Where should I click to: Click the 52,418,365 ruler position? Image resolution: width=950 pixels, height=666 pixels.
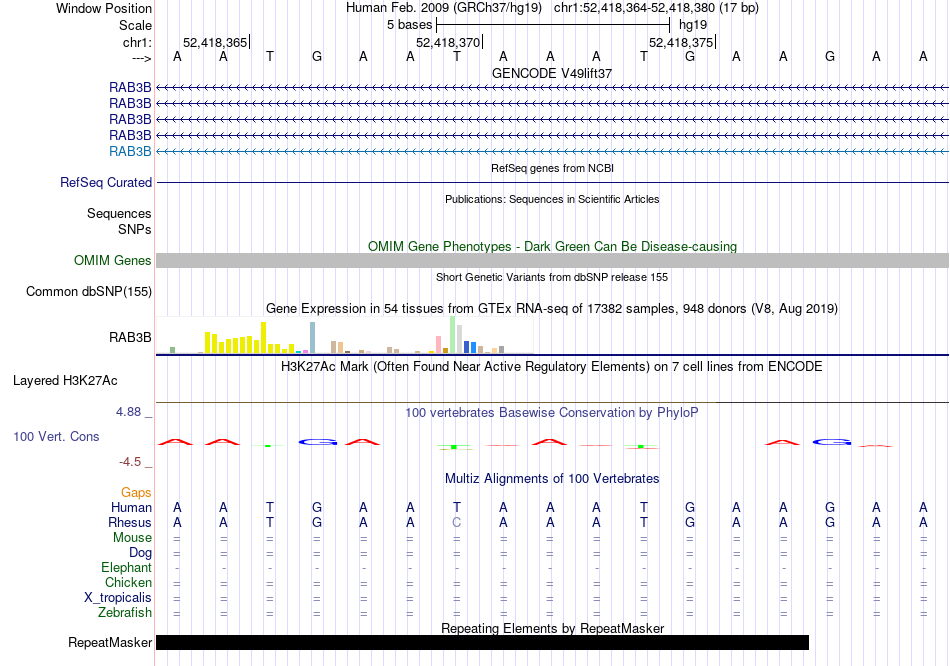215,42
